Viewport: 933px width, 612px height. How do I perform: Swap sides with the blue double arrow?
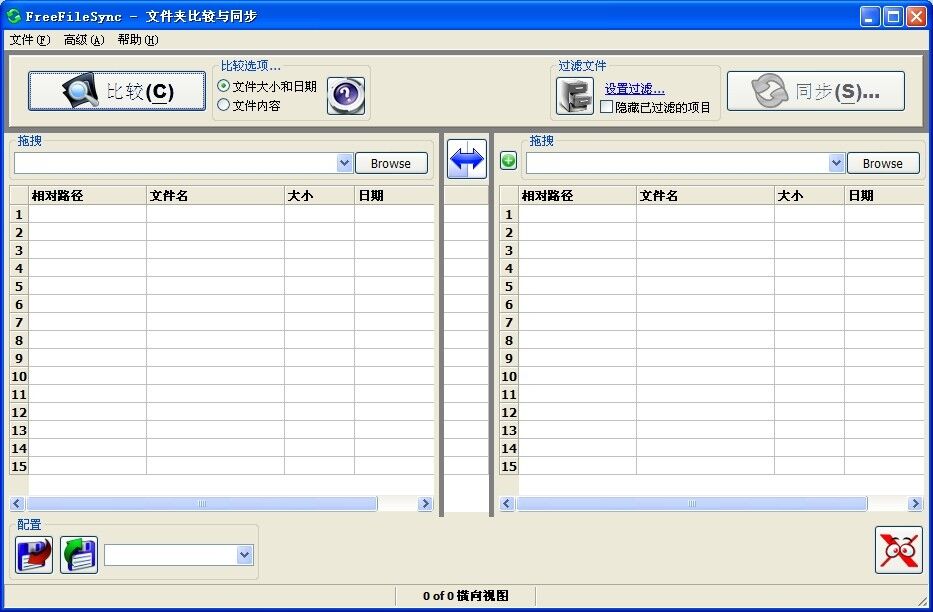click(467, 159)
